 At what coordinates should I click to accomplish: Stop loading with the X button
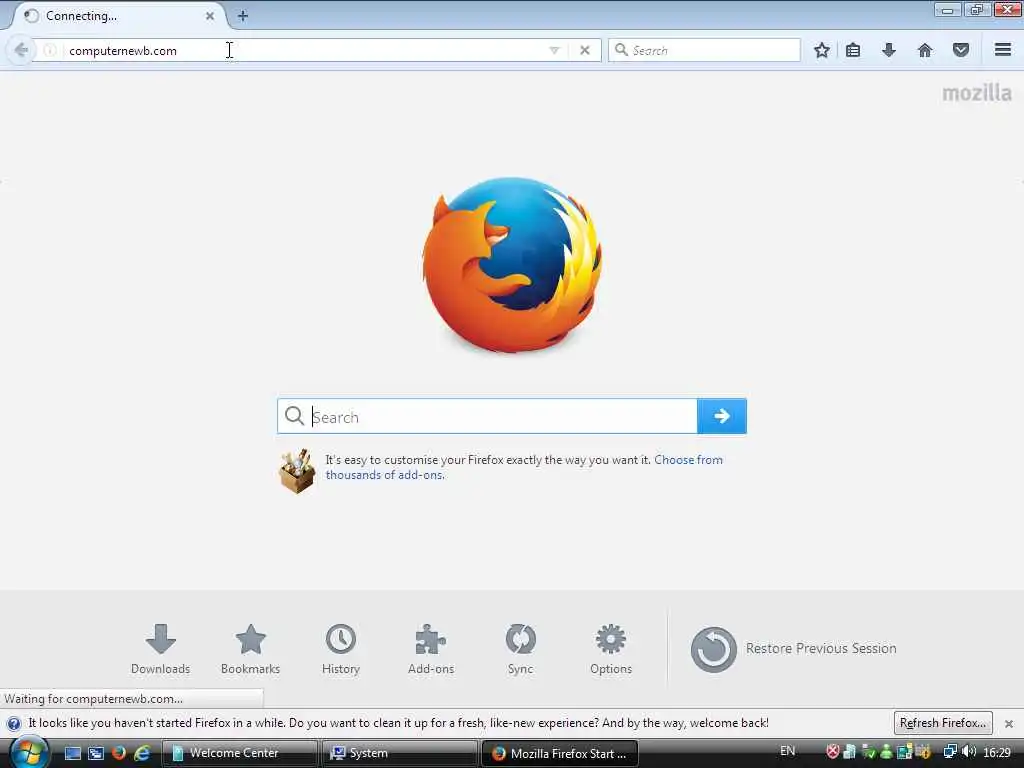[584, 50]
